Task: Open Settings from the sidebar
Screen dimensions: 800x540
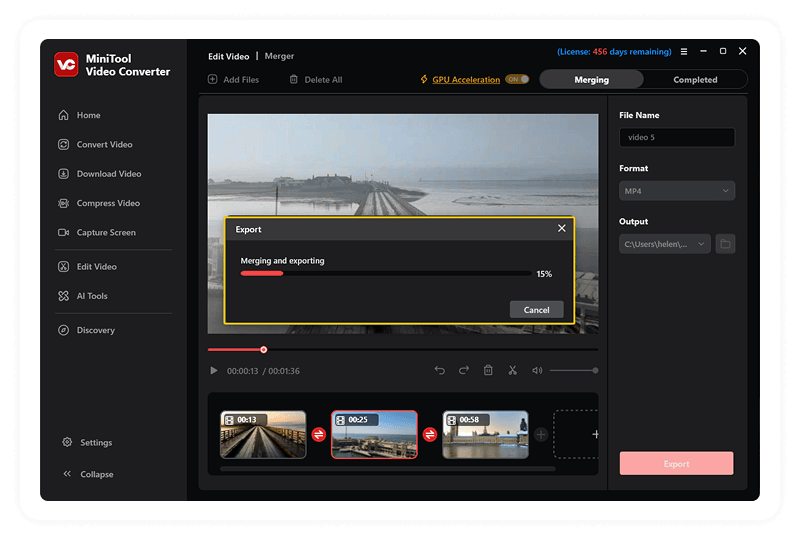Action: [95, 443]
